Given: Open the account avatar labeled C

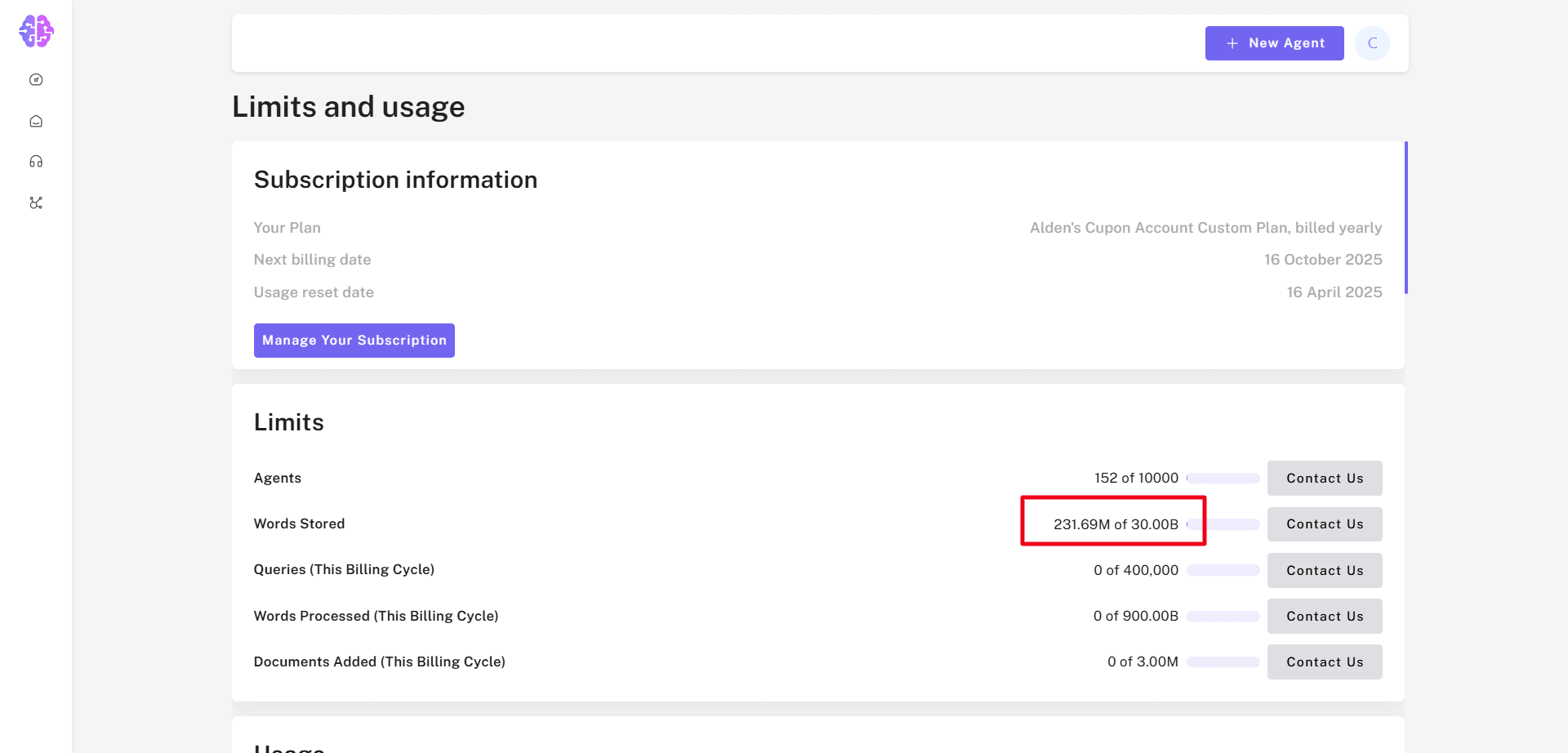Looking at the screenshot, I should pos(1373,43).
